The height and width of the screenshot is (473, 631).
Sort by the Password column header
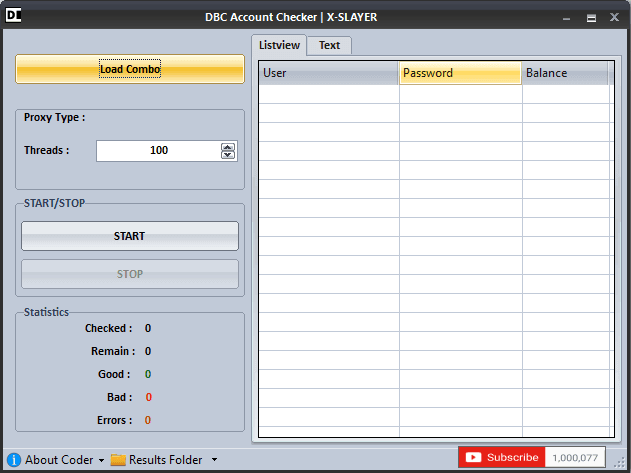tap(460, 73)
